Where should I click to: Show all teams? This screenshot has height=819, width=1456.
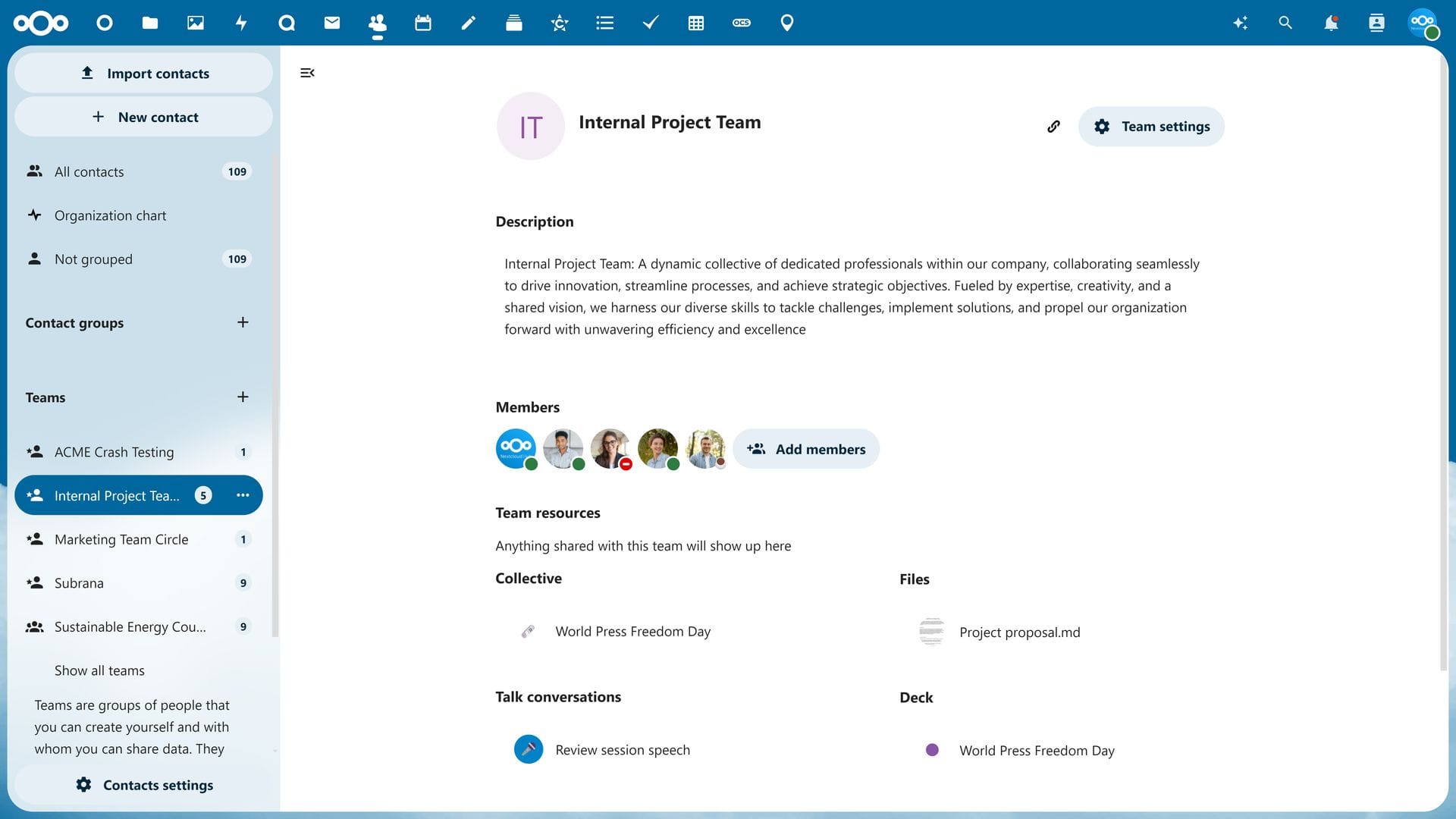[x=99, y=670]
